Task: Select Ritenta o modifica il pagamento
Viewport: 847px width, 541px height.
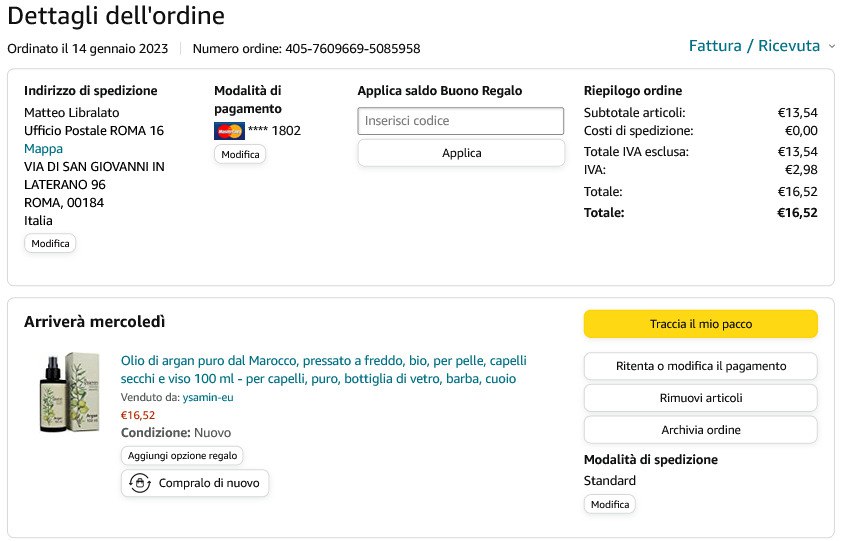Action: point(700,366)
